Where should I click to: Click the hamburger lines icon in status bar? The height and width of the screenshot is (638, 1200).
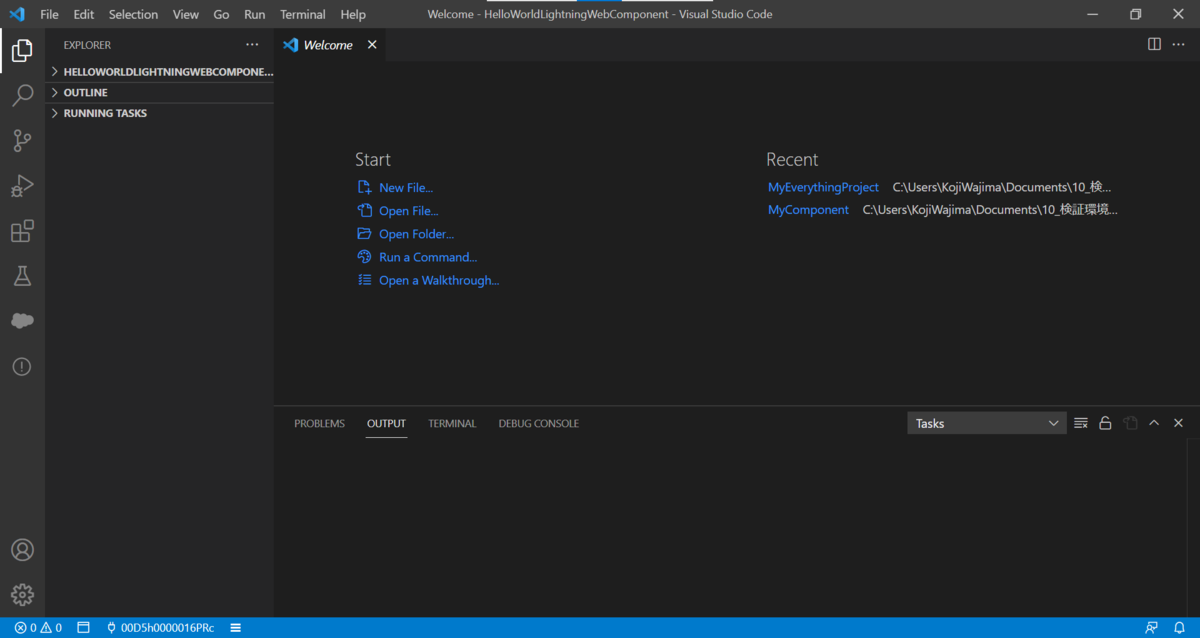tap(236, 628)
